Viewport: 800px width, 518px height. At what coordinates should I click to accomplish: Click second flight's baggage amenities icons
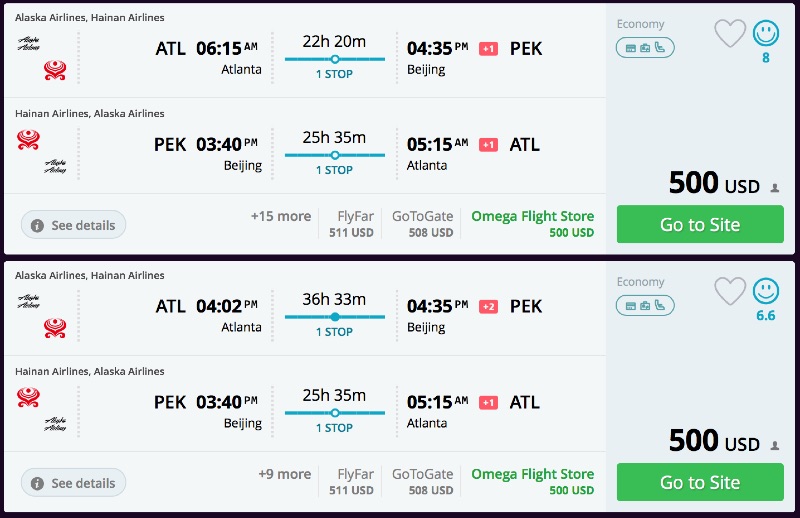645,305
